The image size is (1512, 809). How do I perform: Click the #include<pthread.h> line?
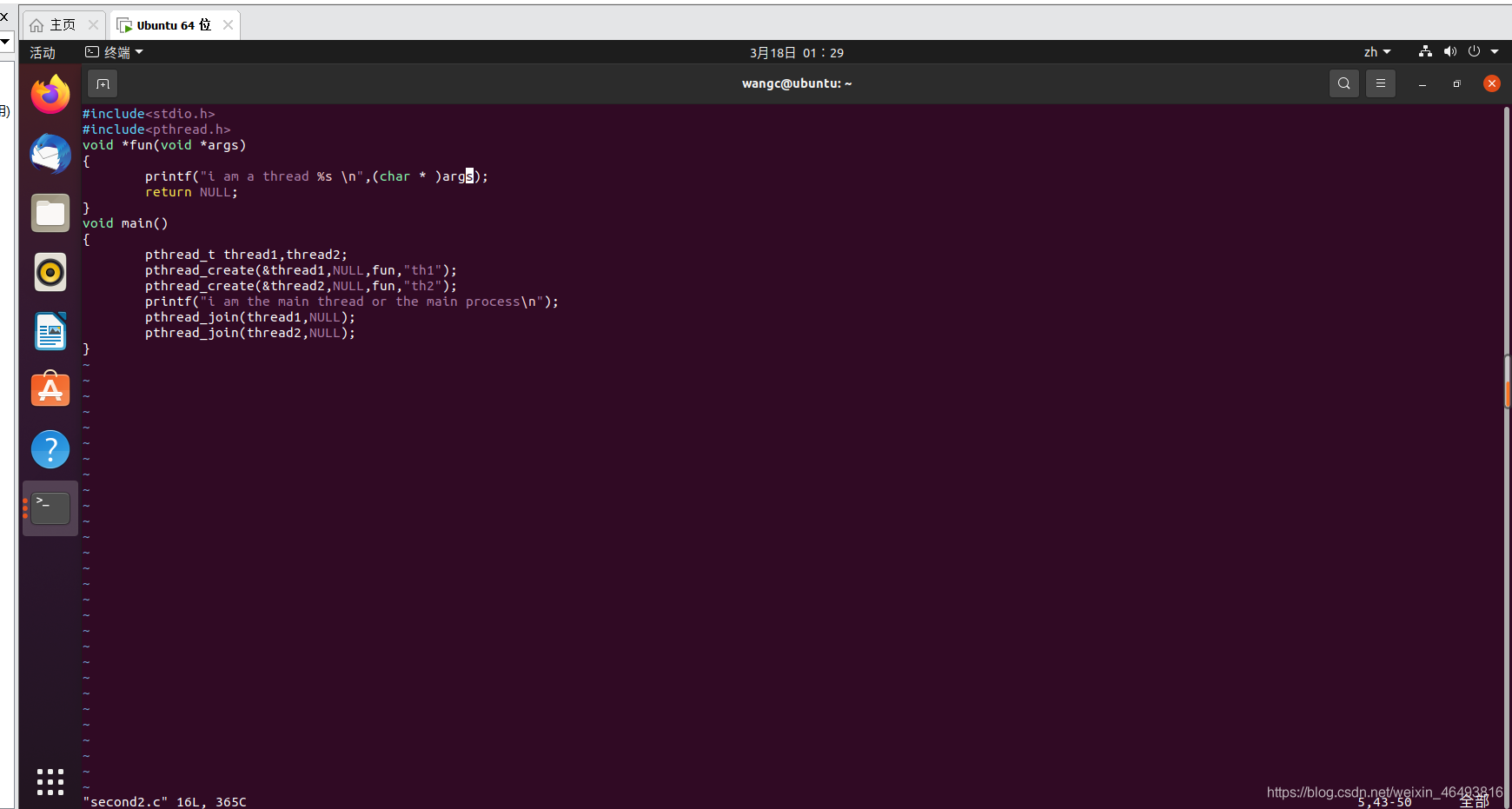coord(156,129)
